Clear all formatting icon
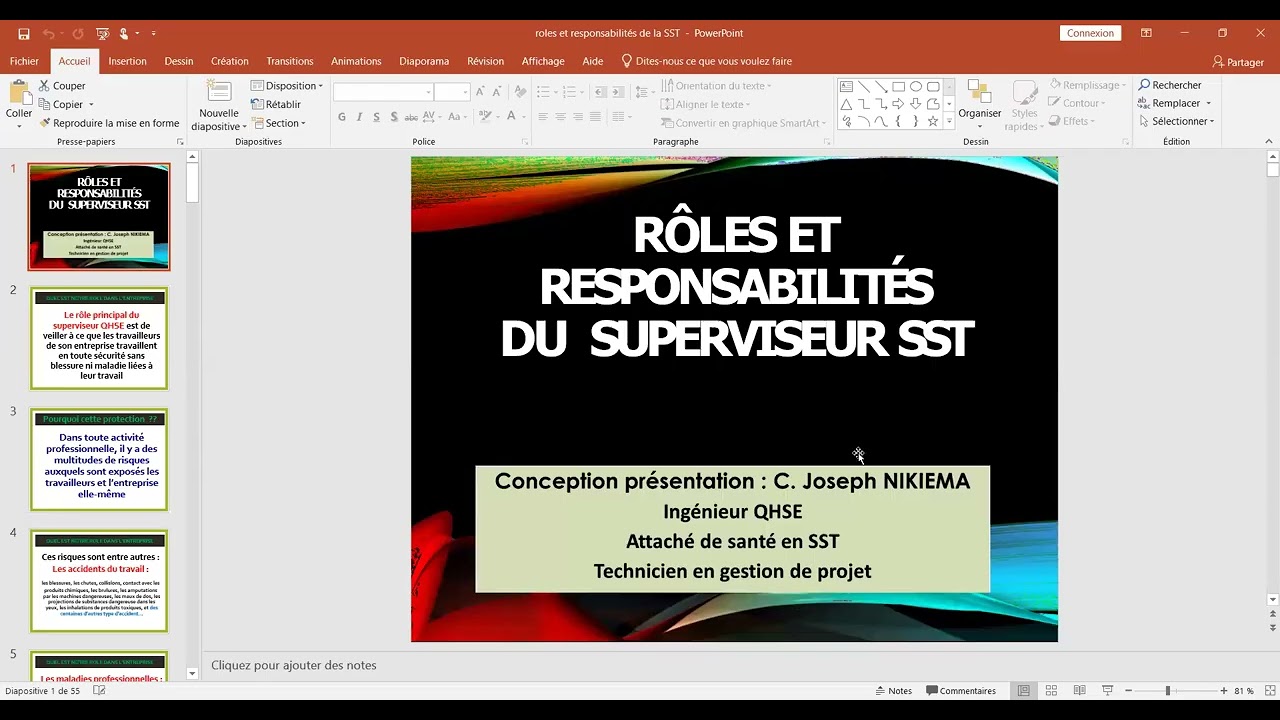Viewport: 1280px width, 720px height. pos(520,92)
